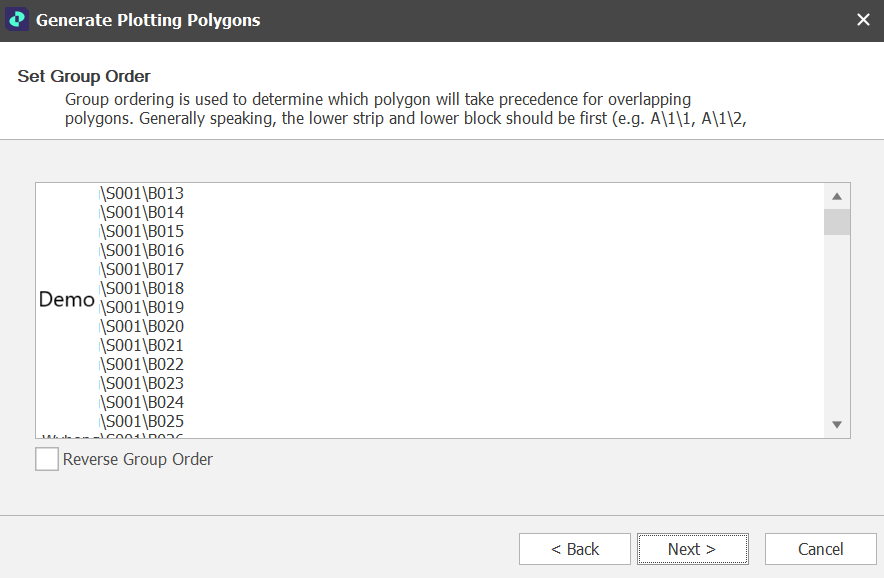884x578 pixels.
Task: Cancel the polygon generation wizard
Action: [820, 549]
